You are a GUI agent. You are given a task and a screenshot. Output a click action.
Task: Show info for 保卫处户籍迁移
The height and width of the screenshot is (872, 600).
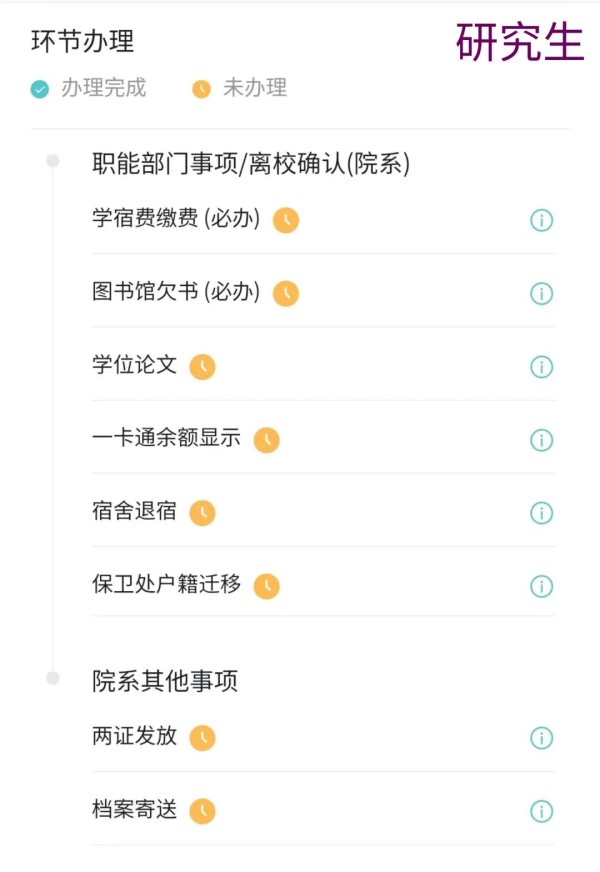coord(541,586)
